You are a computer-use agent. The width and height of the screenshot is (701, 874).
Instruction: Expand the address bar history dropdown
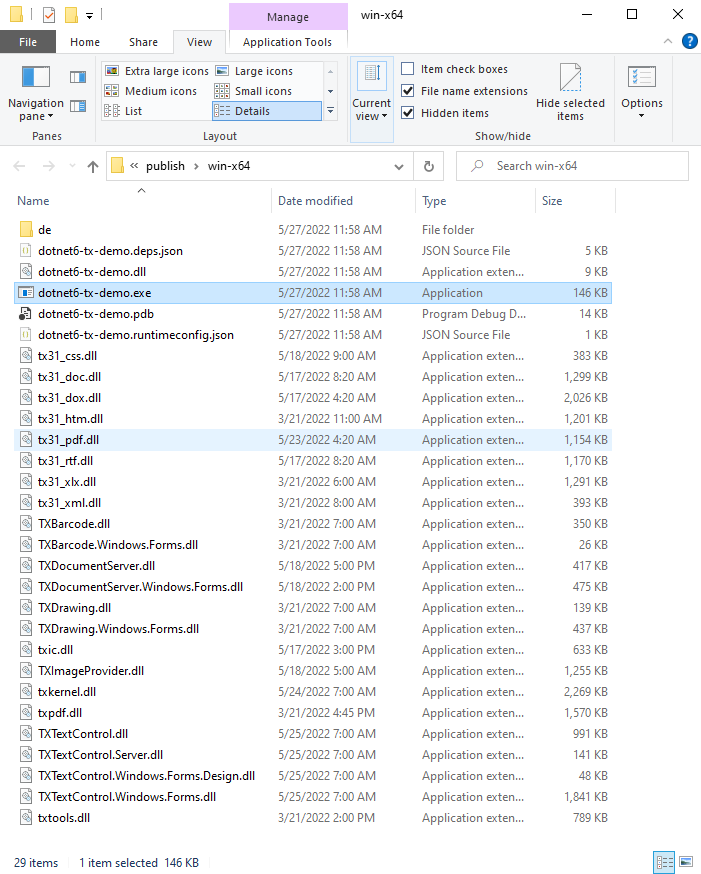coord(399,166)
